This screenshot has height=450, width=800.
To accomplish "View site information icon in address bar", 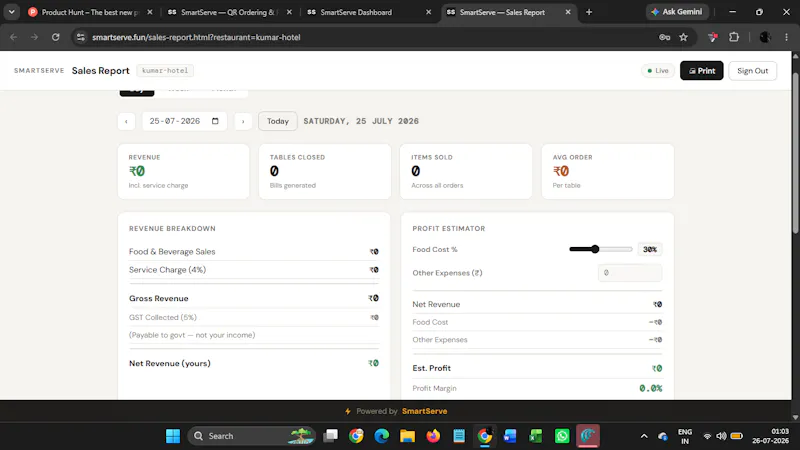I will [x=81, y=37].
